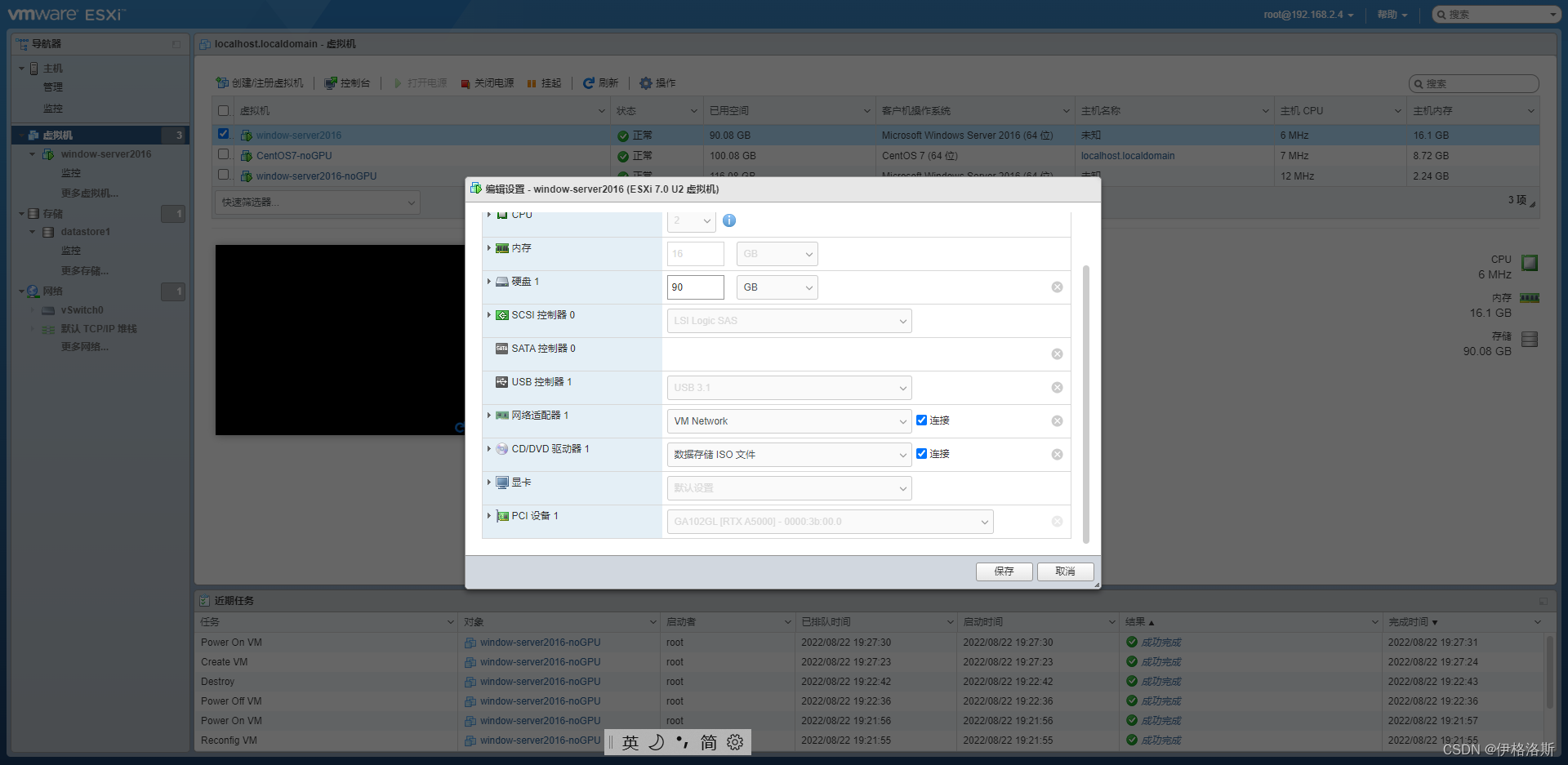Viewport: 1568px width, 765px height.
Task: Click the datastore1 icon in navigator
Action: coord(48,232)
